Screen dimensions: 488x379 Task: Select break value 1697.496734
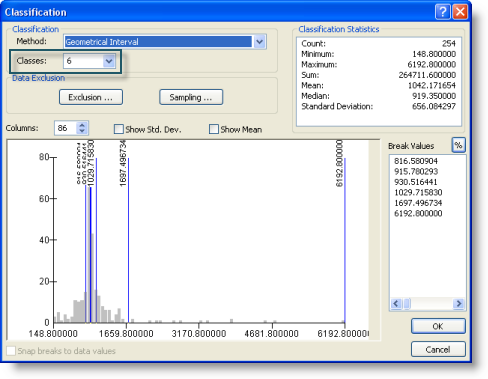click(x=418, y=203)
